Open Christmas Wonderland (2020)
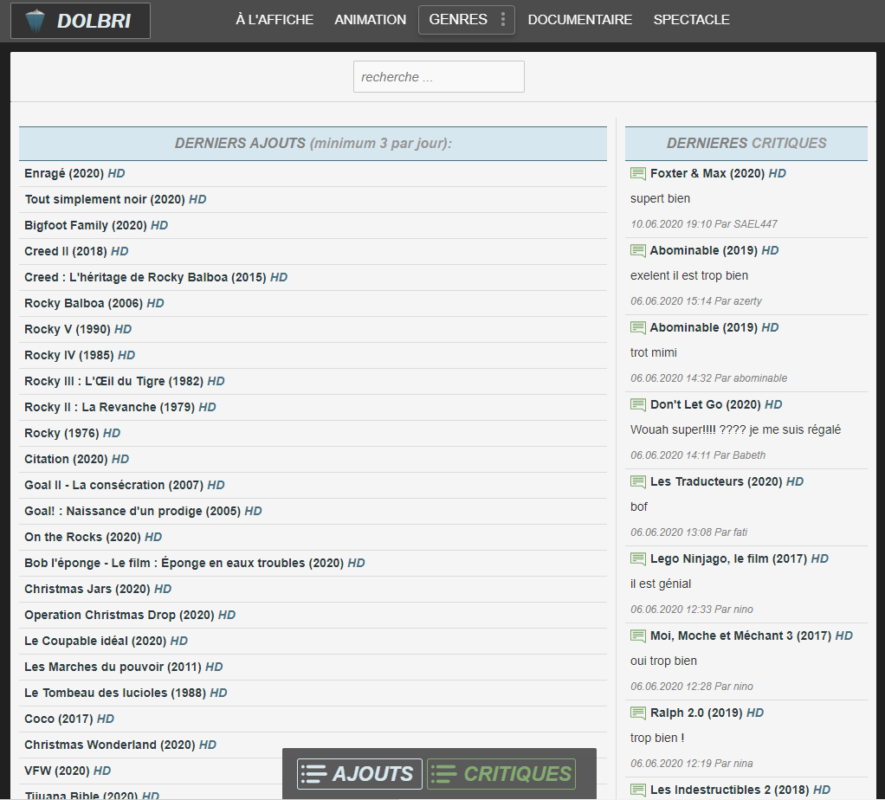Image resolution: width=885 pixels, height=800 pixels. tap(120, 745)
